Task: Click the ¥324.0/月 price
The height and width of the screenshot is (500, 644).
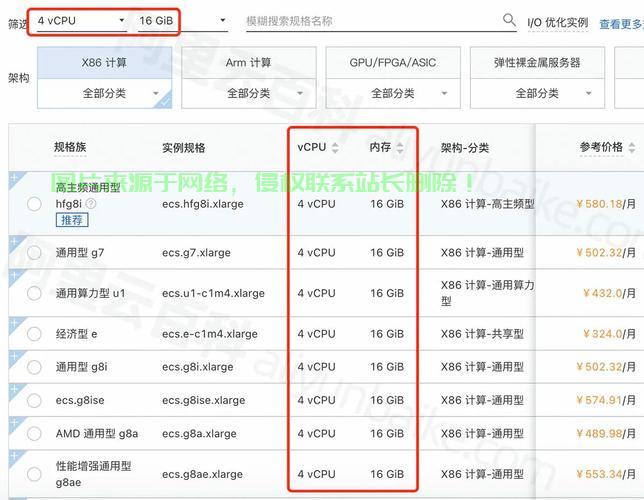Action: (609, 334)
